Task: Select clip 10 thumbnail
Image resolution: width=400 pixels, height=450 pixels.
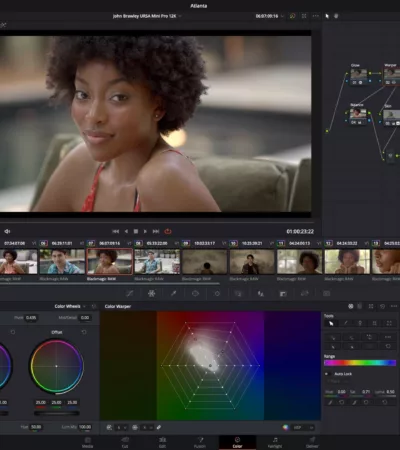Action: (252, 262)
